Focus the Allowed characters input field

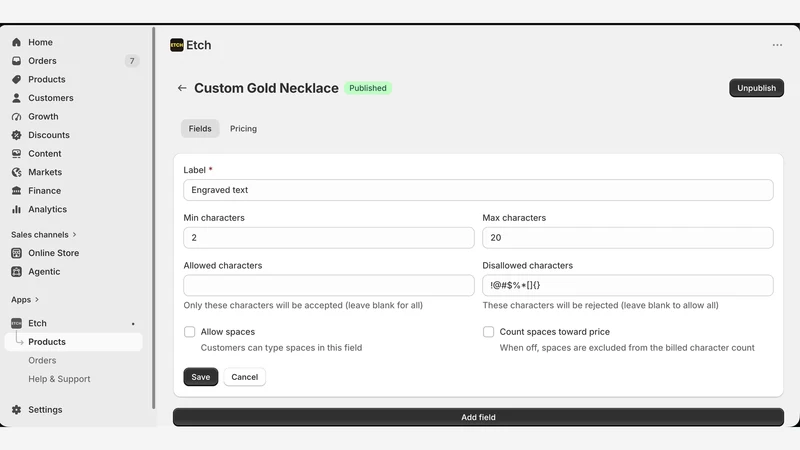329,285
